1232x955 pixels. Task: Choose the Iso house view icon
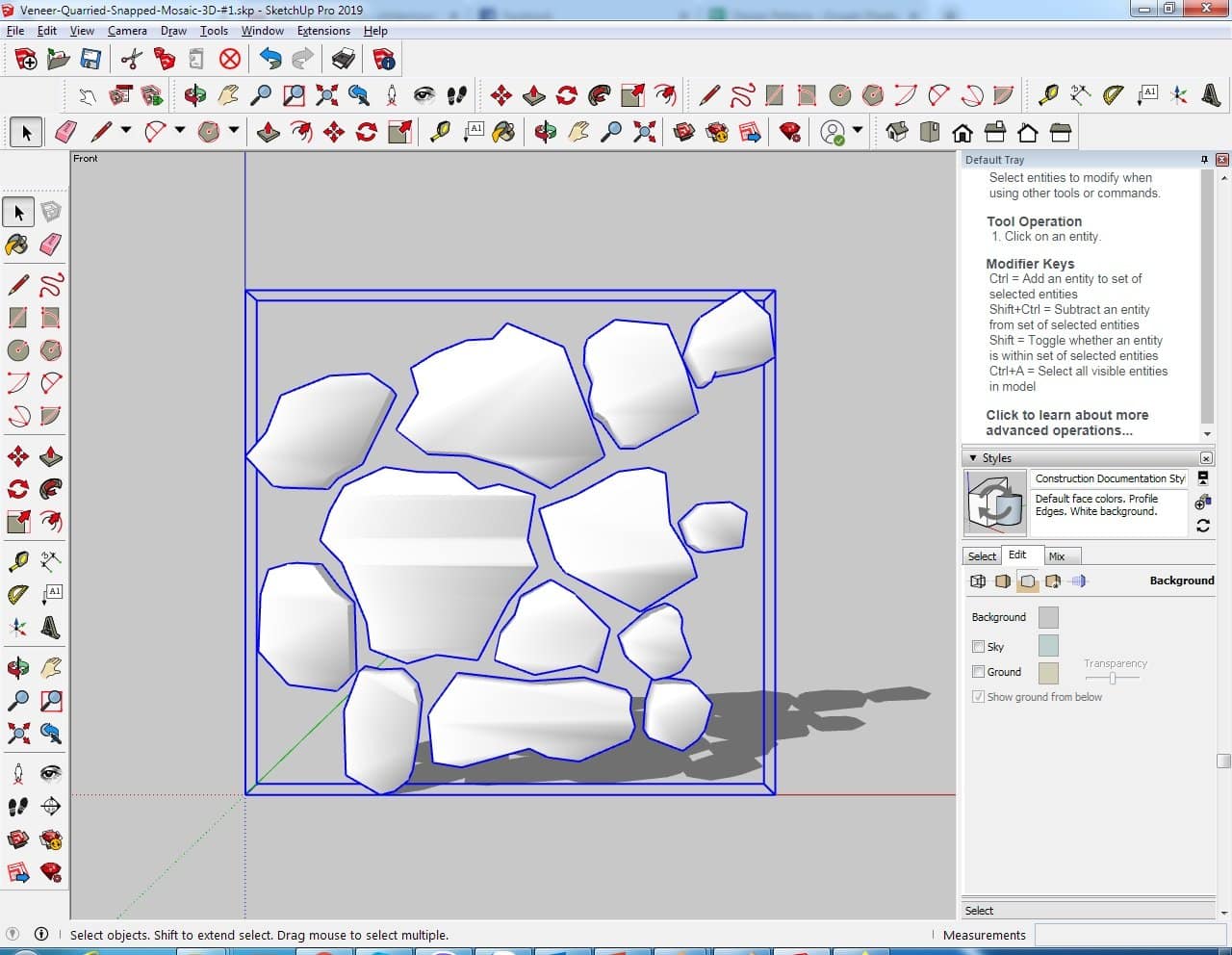click(897, 132)
